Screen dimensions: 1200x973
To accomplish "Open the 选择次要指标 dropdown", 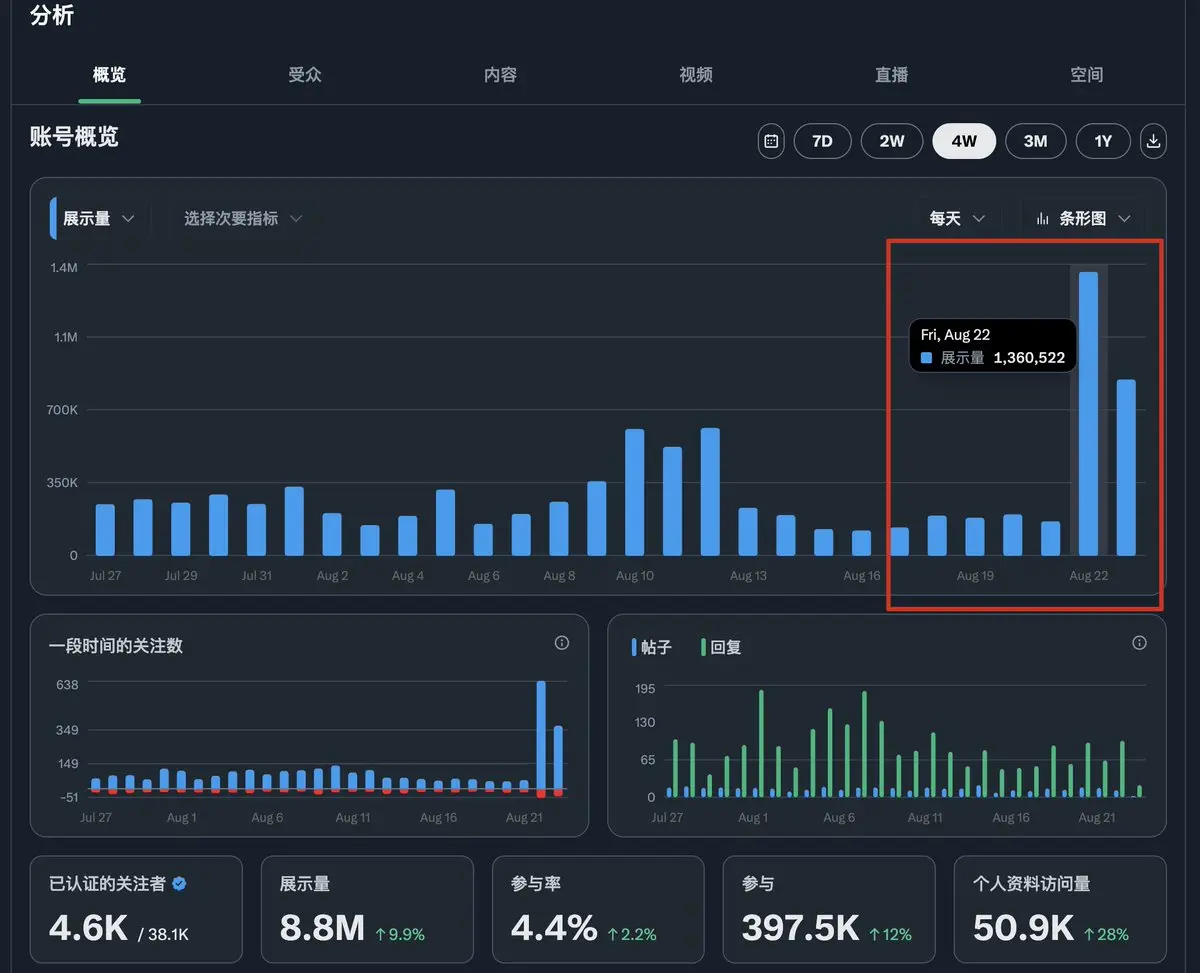I will point(242,218).
